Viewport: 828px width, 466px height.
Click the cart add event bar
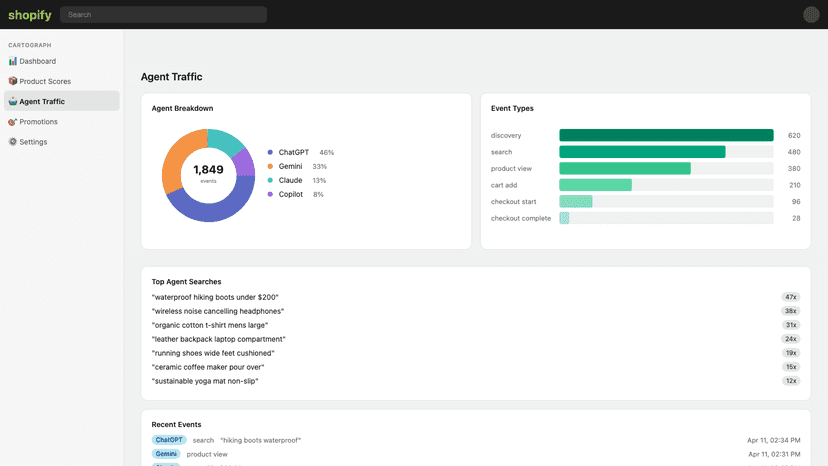[595, 185]
